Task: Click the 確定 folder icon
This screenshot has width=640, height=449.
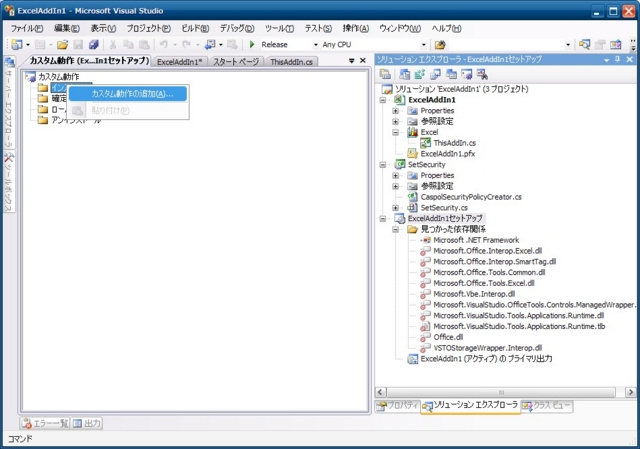Action: (x=43, y=98)
